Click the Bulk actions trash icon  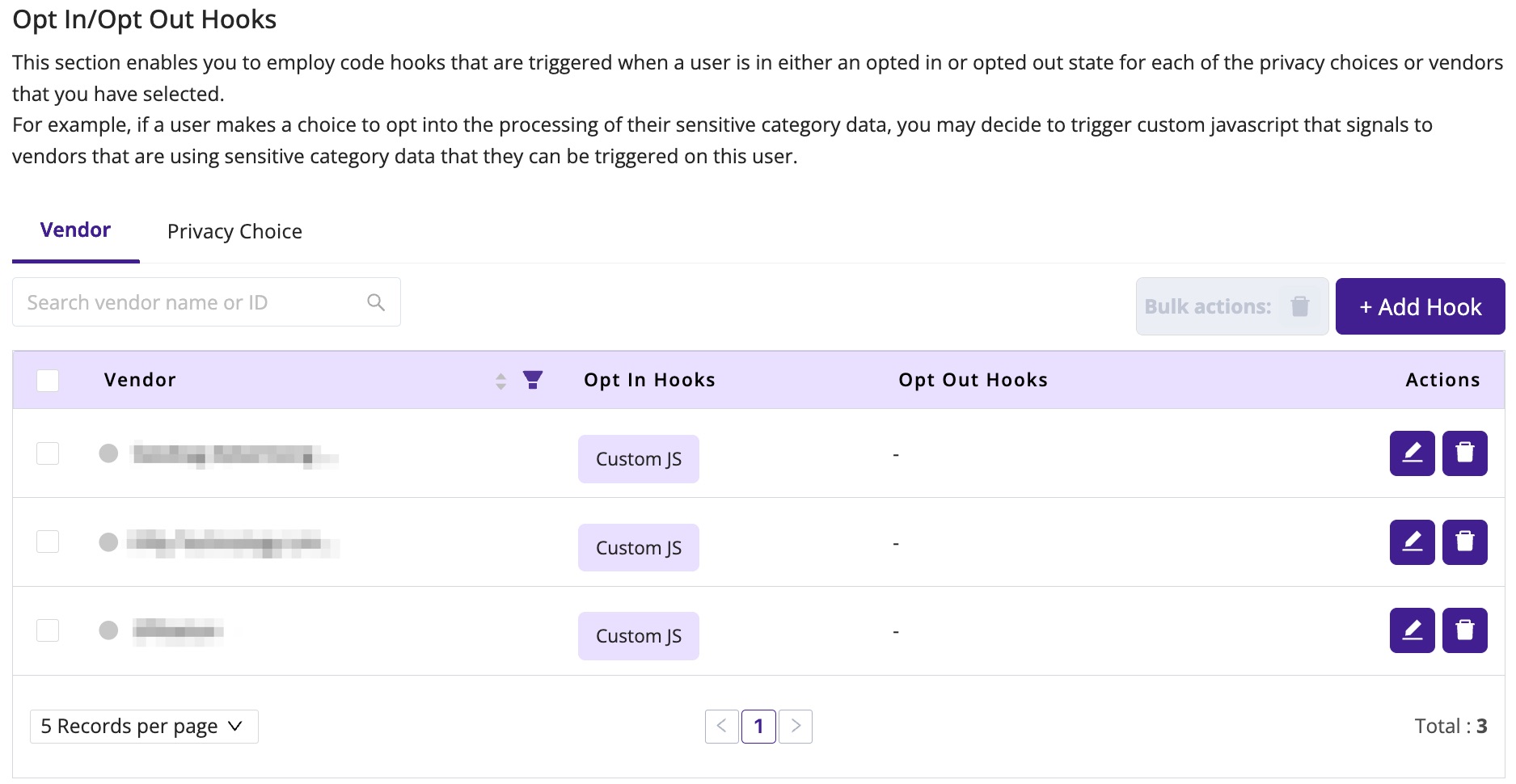point(1300,306)
